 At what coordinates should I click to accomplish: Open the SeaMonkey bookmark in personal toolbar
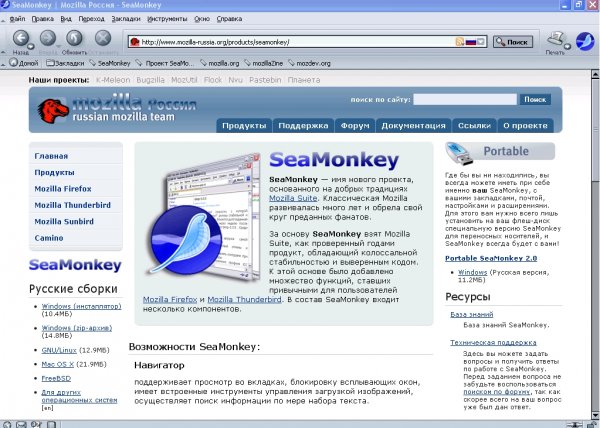[110, 63]
